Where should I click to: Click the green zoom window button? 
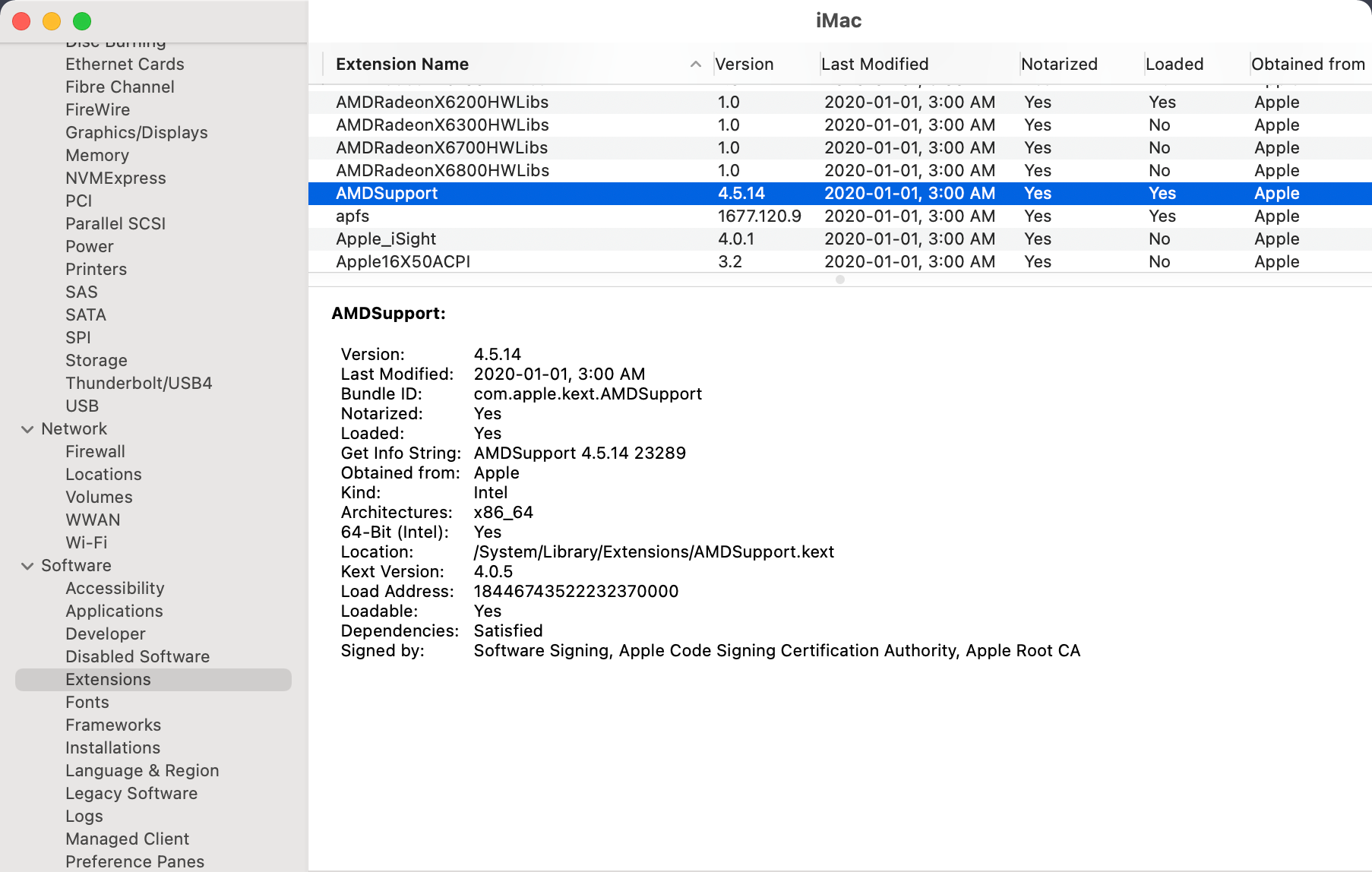click(82, 21)
